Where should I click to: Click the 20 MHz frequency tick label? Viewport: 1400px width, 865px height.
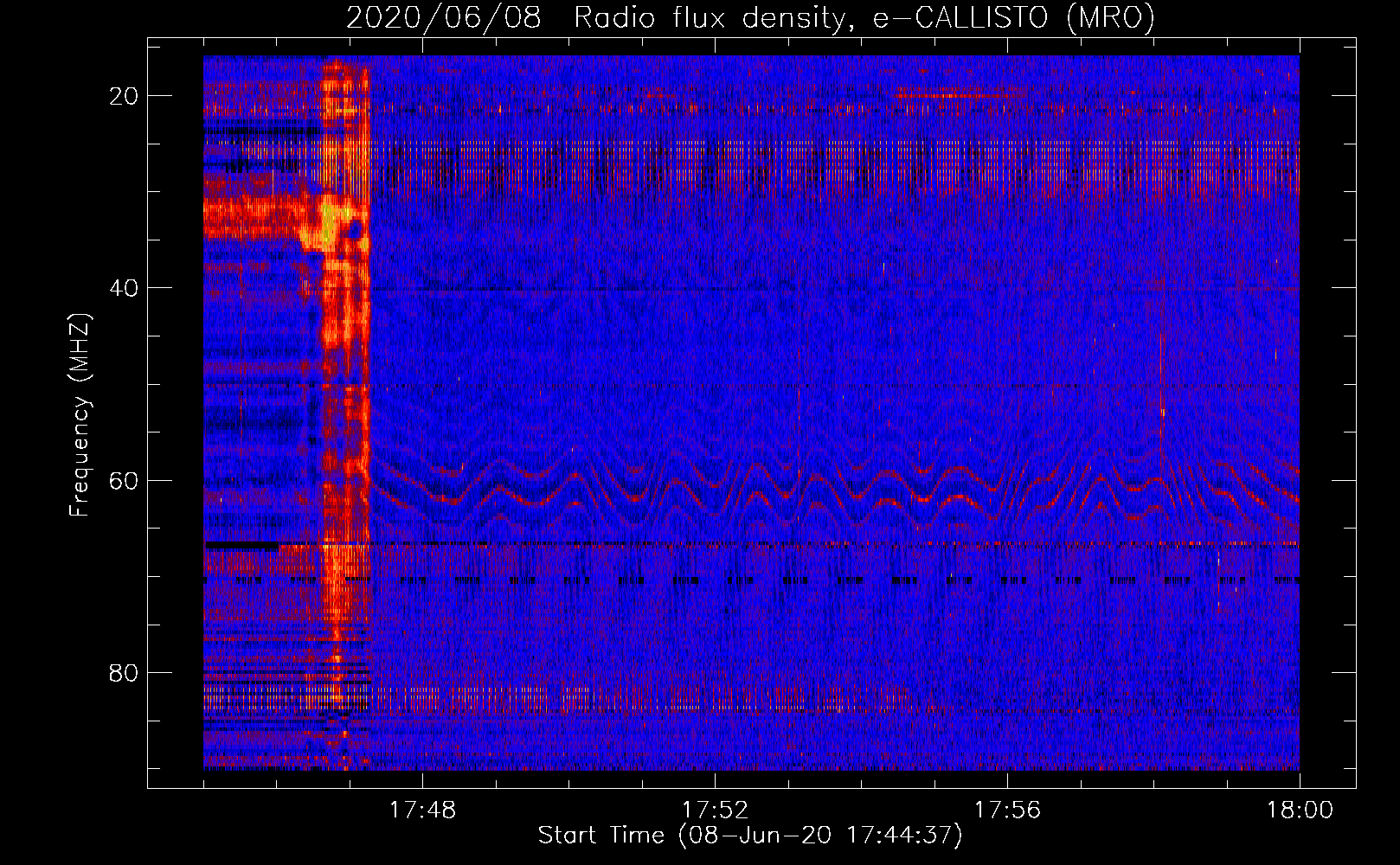click(124, 96)
